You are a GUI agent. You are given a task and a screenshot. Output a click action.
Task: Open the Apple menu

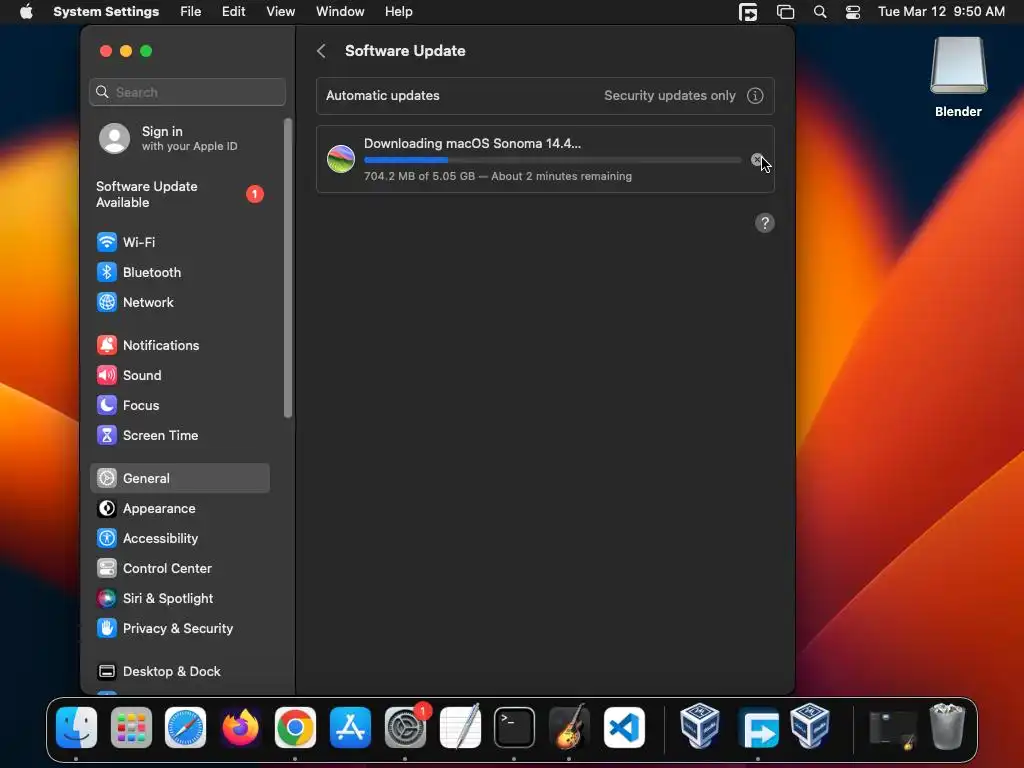26,12
